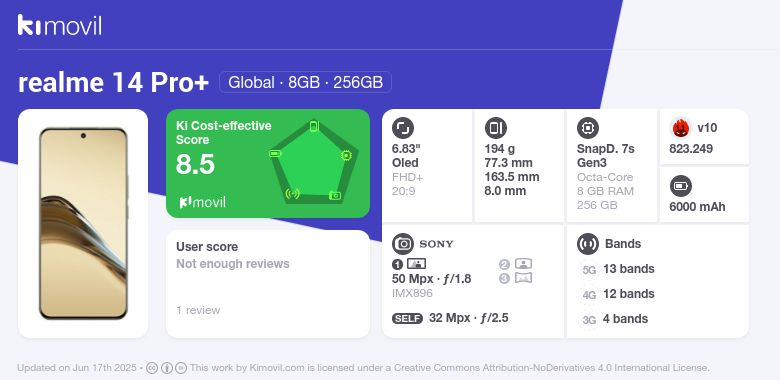Click the SELF selfie camera badge
Viewport: 780px width, 380px height.
coord(407,318)
